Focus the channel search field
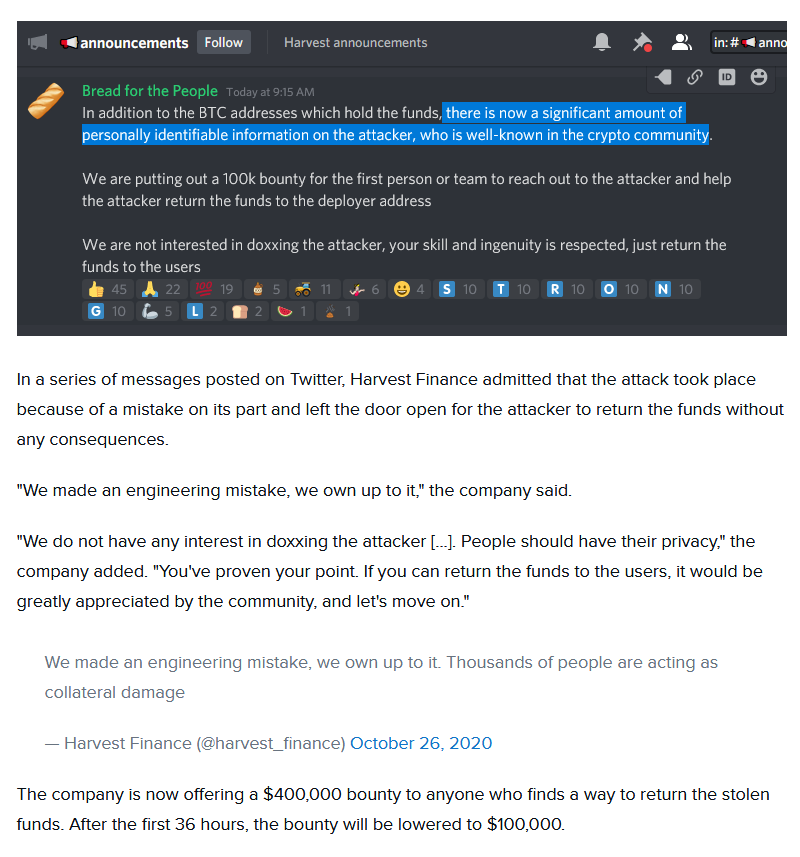 click(748, 42)
